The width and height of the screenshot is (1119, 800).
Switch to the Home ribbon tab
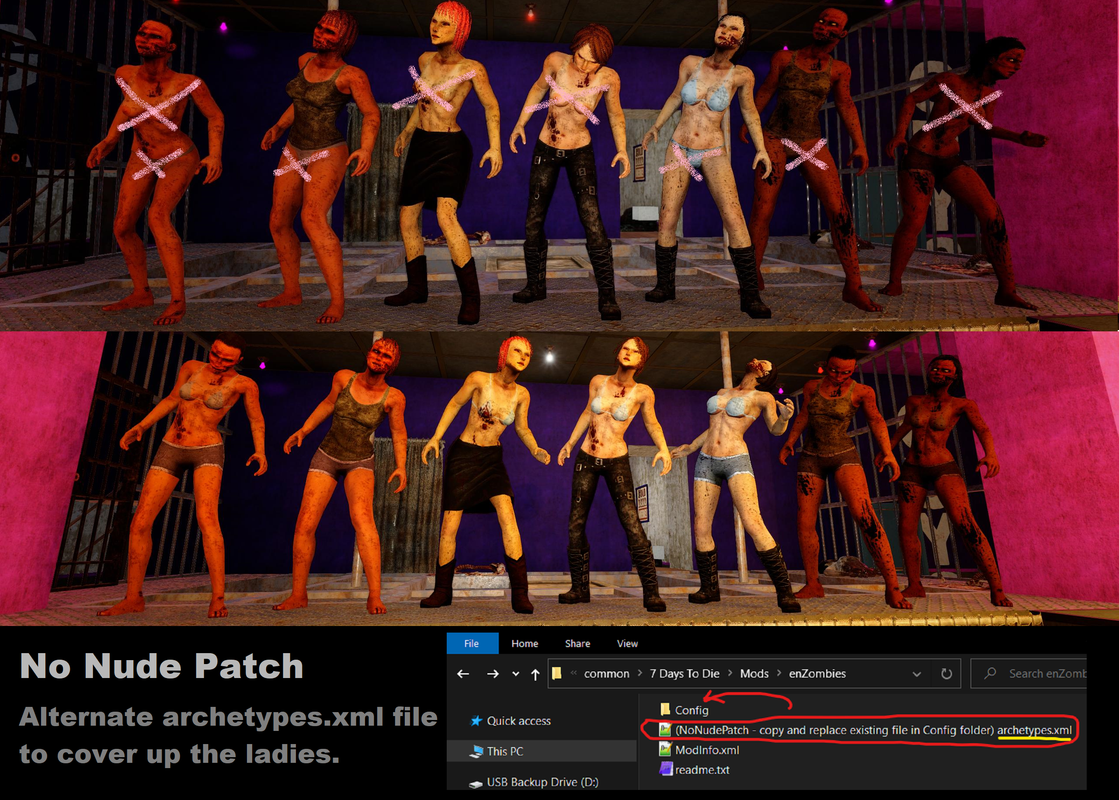coord(525,643)
